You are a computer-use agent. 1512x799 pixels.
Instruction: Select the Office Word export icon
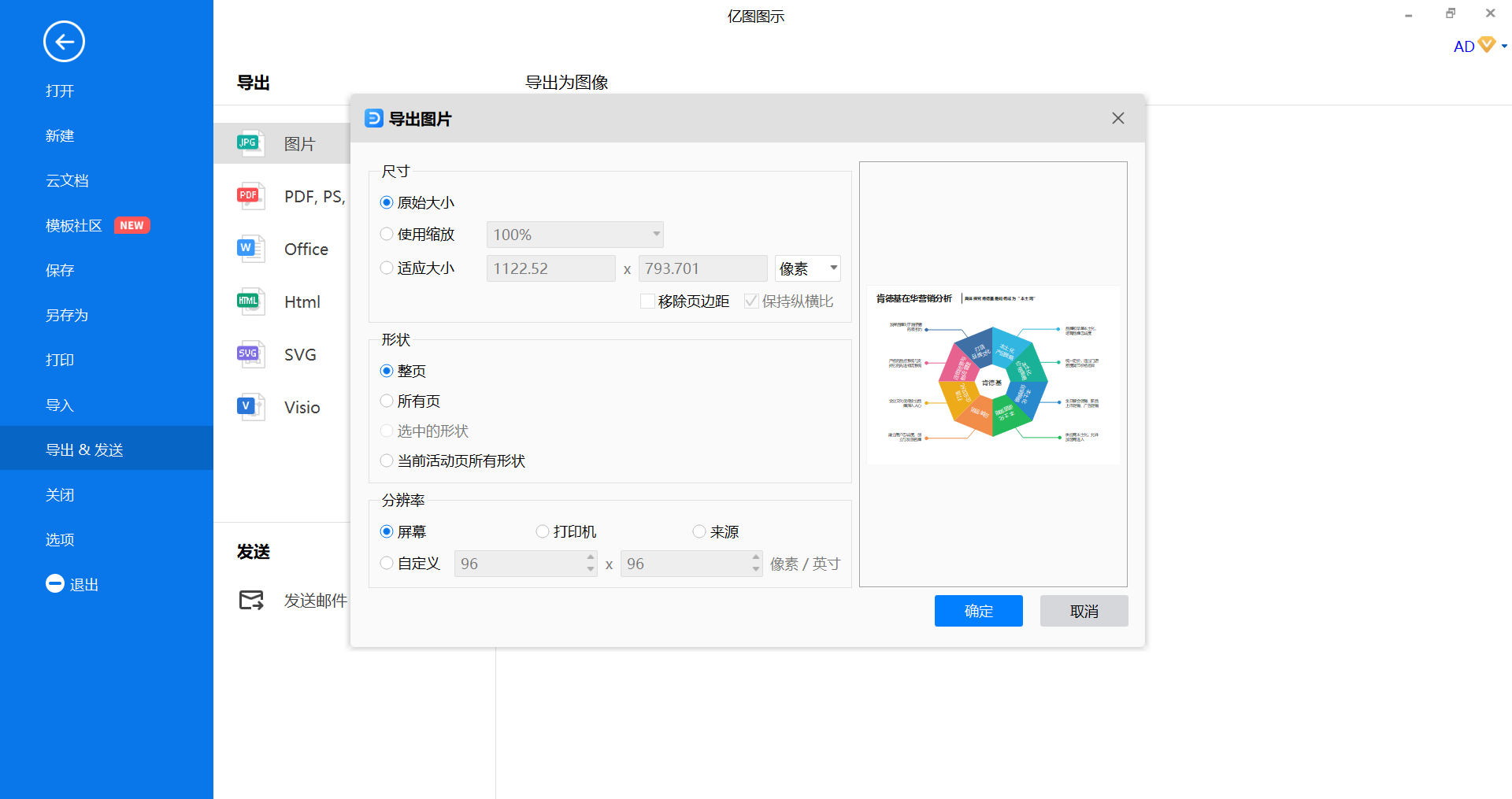tap(250, 249)
